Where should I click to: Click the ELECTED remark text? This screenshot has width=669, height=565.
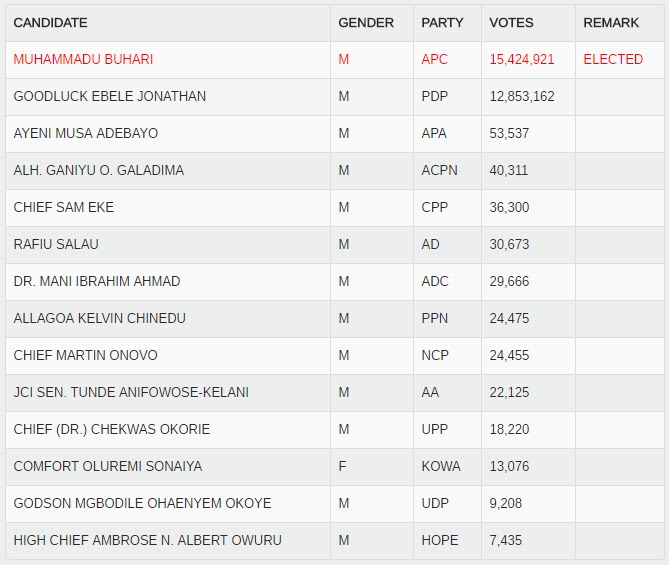coord(613,59)
